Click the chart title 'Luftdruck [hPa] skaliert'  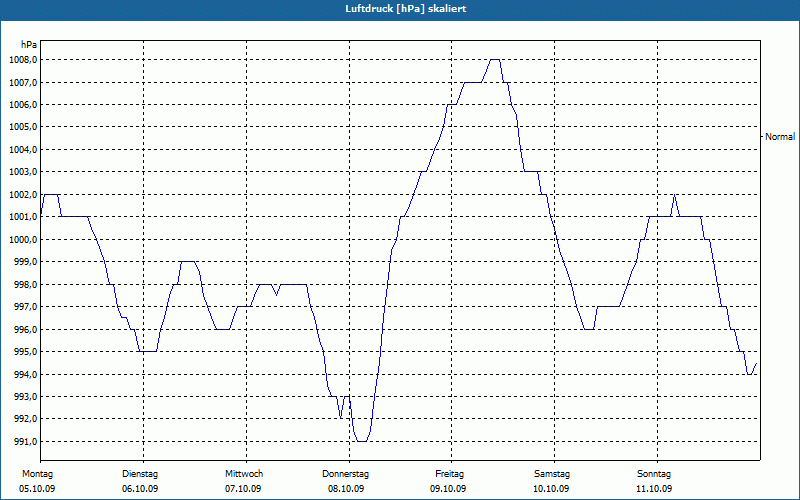click(406, 9)
